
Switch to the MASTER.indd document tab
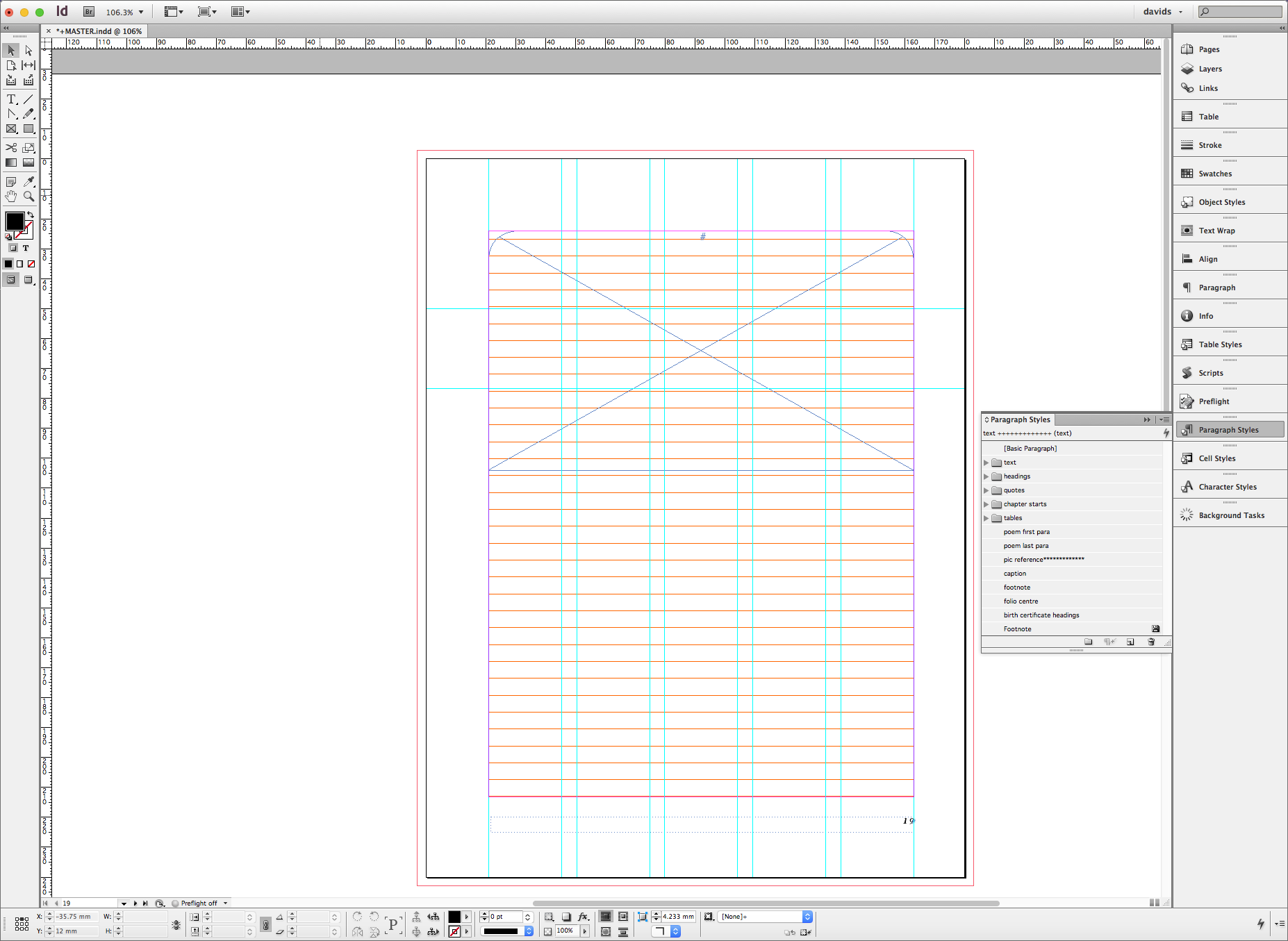[x=99, y=31]
